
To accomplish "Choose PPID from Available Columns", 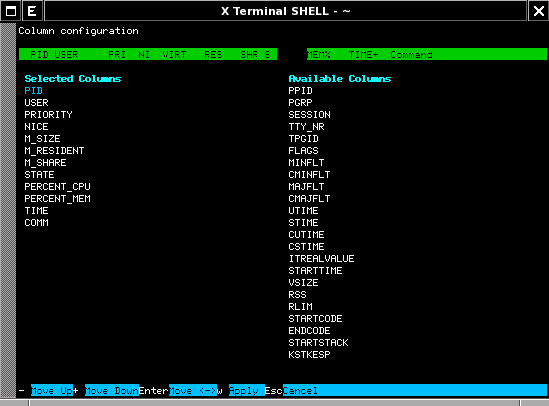I will pos(300,91).
